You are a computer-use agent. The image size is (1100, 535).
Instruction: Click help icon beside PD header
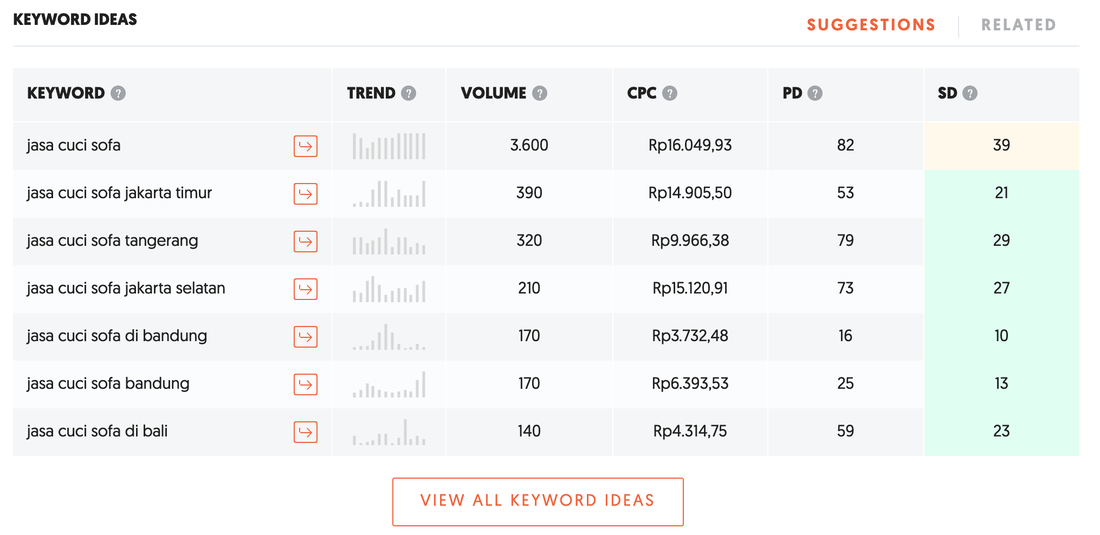(815, 93)
